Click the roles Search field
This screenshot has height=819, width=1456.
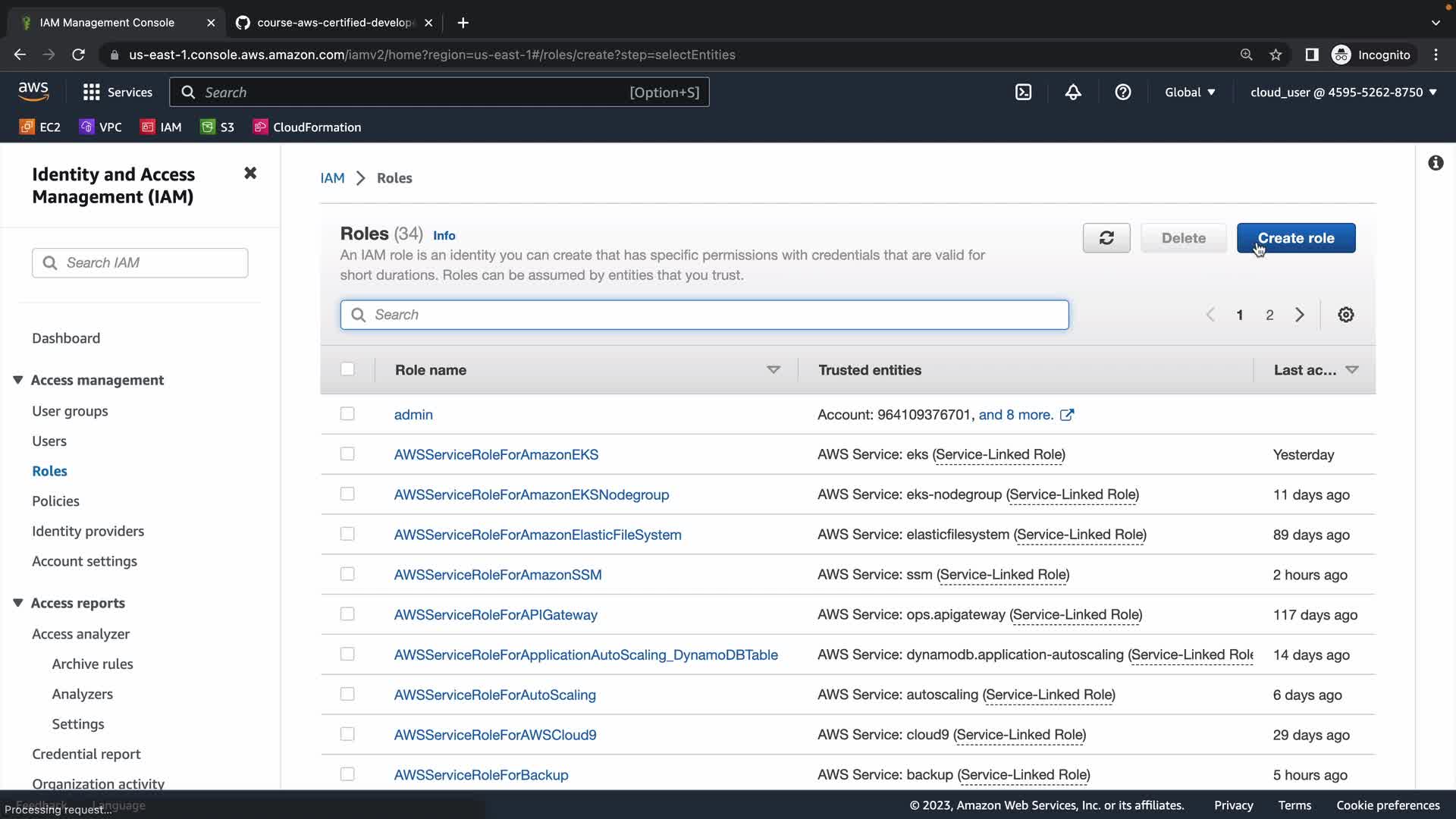point(704,315)
